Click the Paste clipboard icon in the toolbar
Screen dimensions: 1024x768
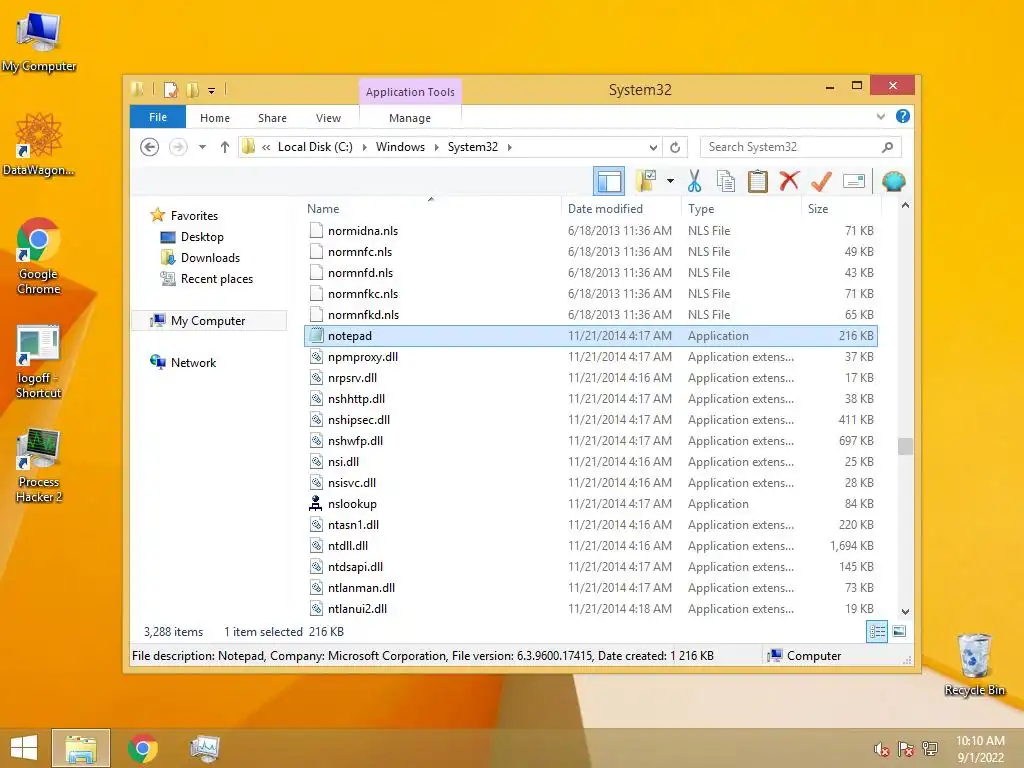(758, 181)
